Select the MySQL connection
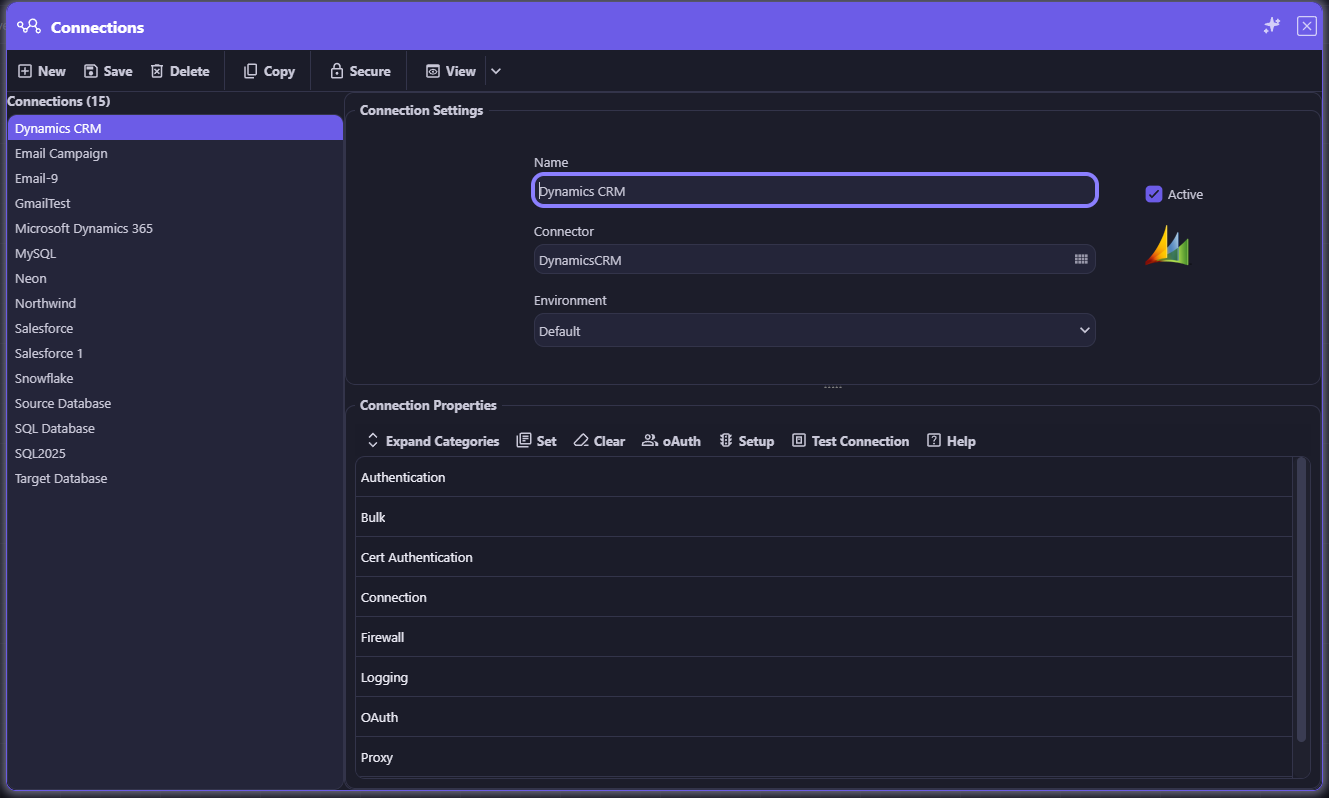 [175, 253]
